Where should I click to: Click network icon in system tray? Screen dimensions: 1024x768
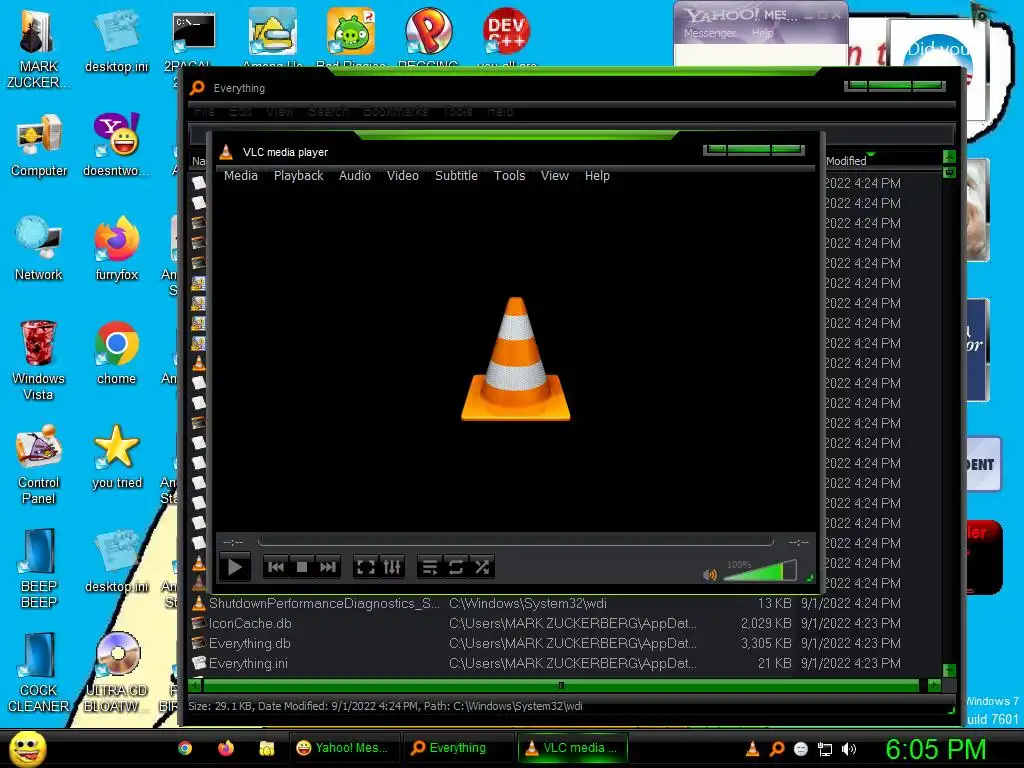tap(825, 749)
